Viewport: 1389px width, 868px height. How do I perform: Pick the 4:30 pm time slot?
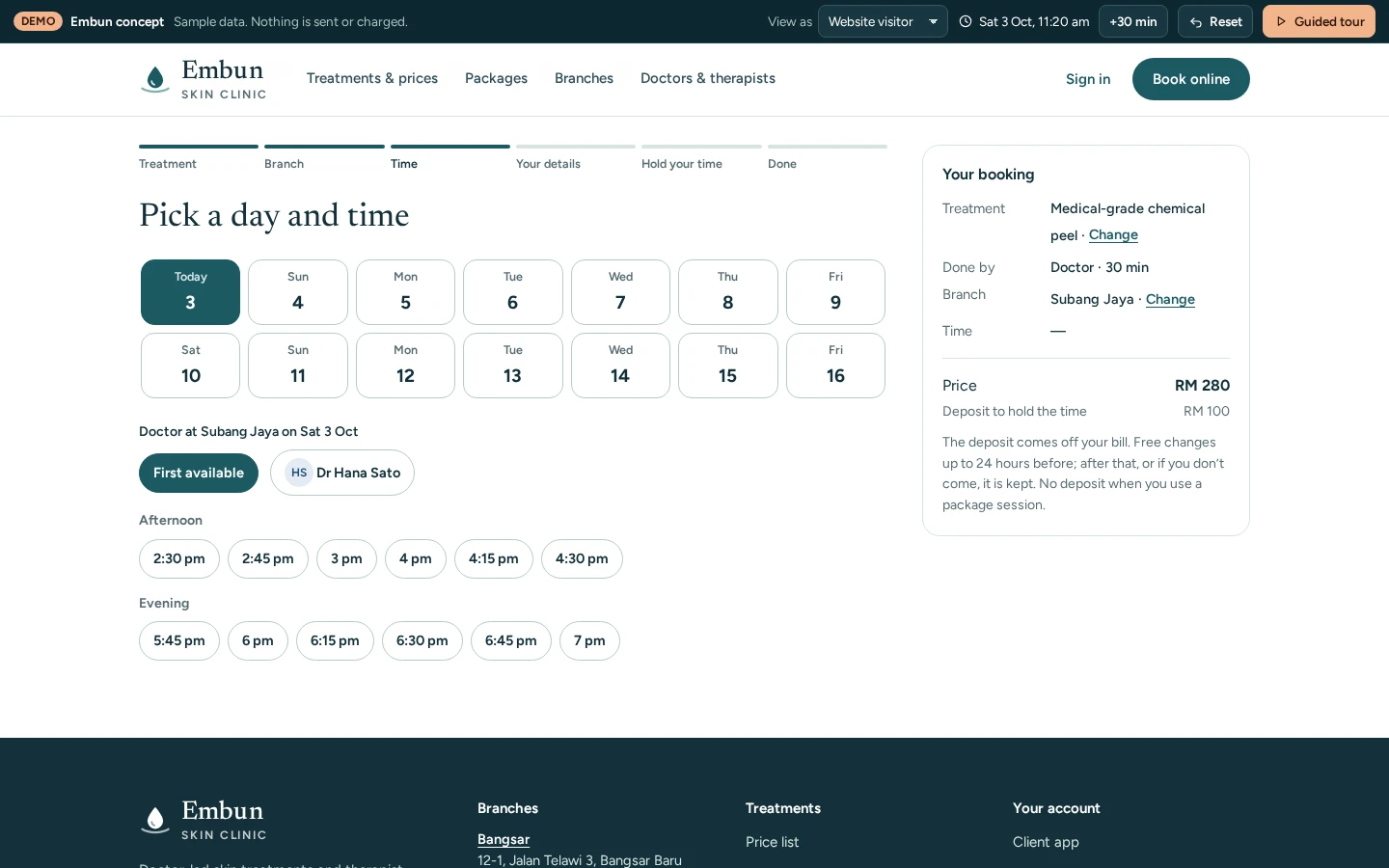point(582,558)
